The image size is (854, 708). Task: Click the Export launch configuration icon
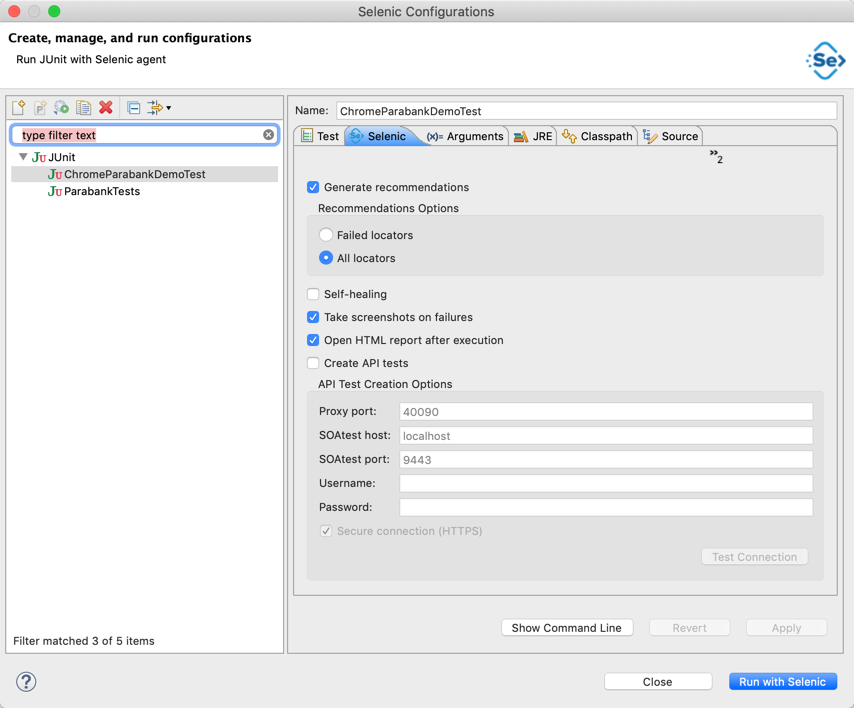pyautogui.click(x=62, y=107)
